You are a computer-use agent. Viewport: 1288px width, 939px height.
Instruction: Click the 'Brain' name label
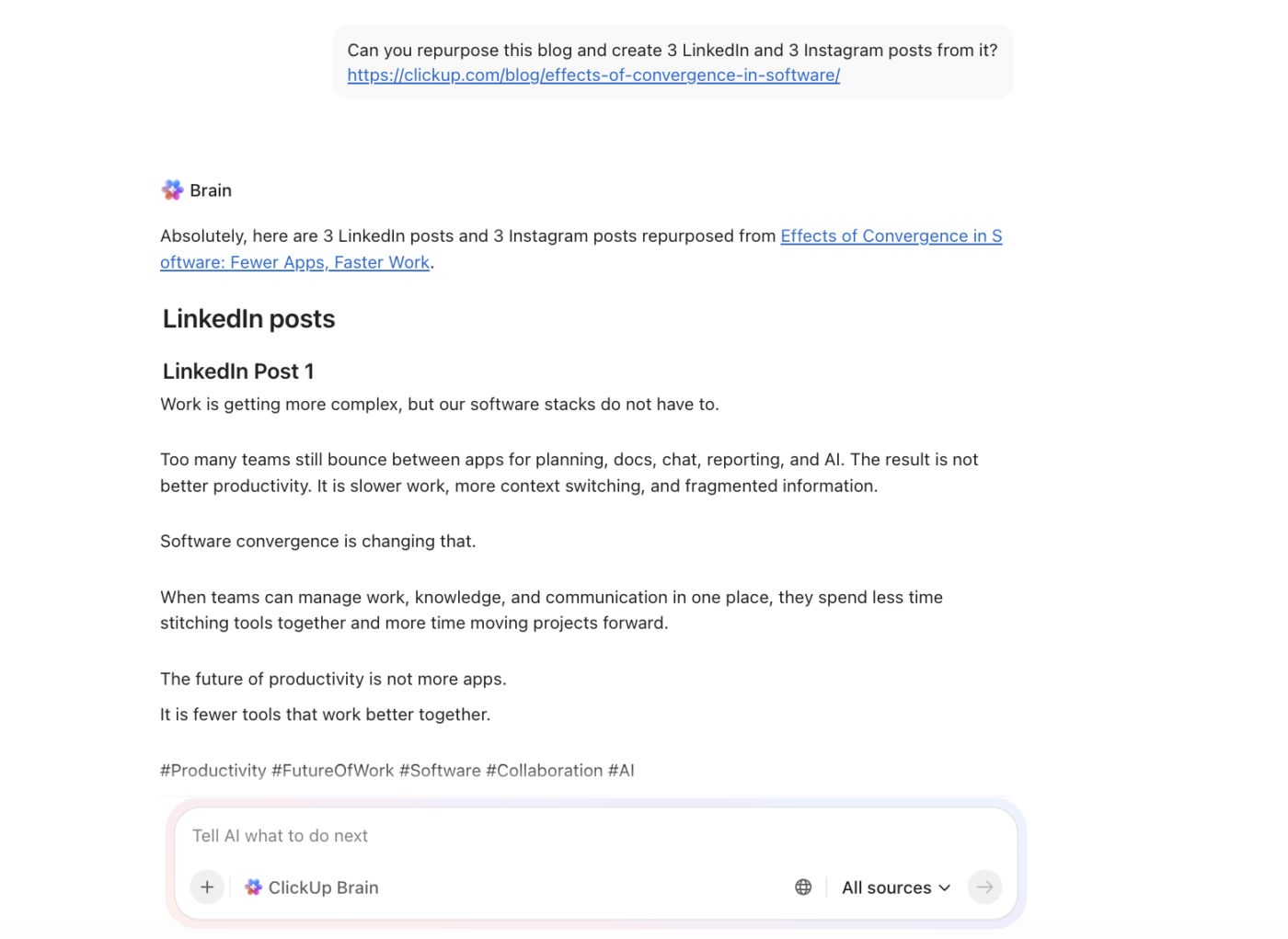point(211,190)
